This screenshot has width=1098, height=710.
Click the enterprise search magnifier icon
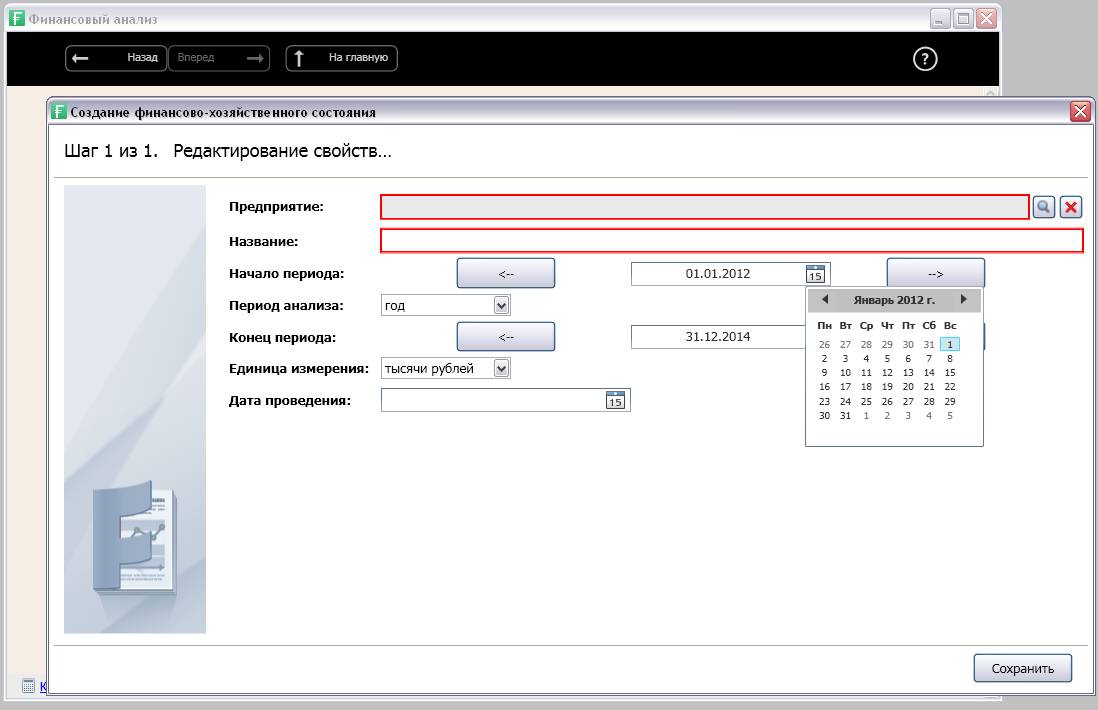pyautogui.click(x=1043, y=207)
